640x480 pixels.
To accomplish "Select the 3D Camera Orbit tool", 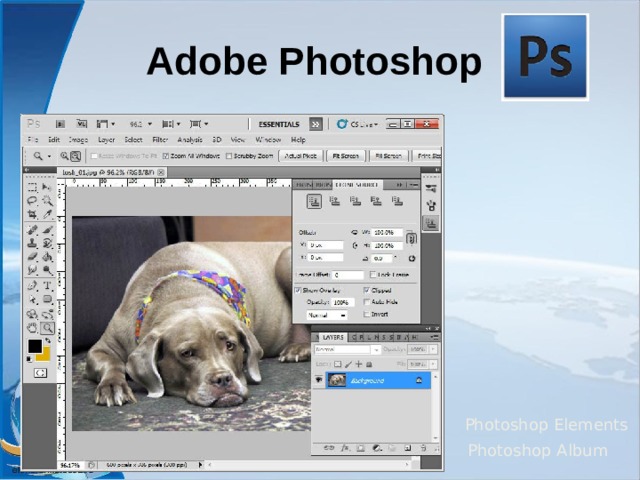I will [47, 314].
